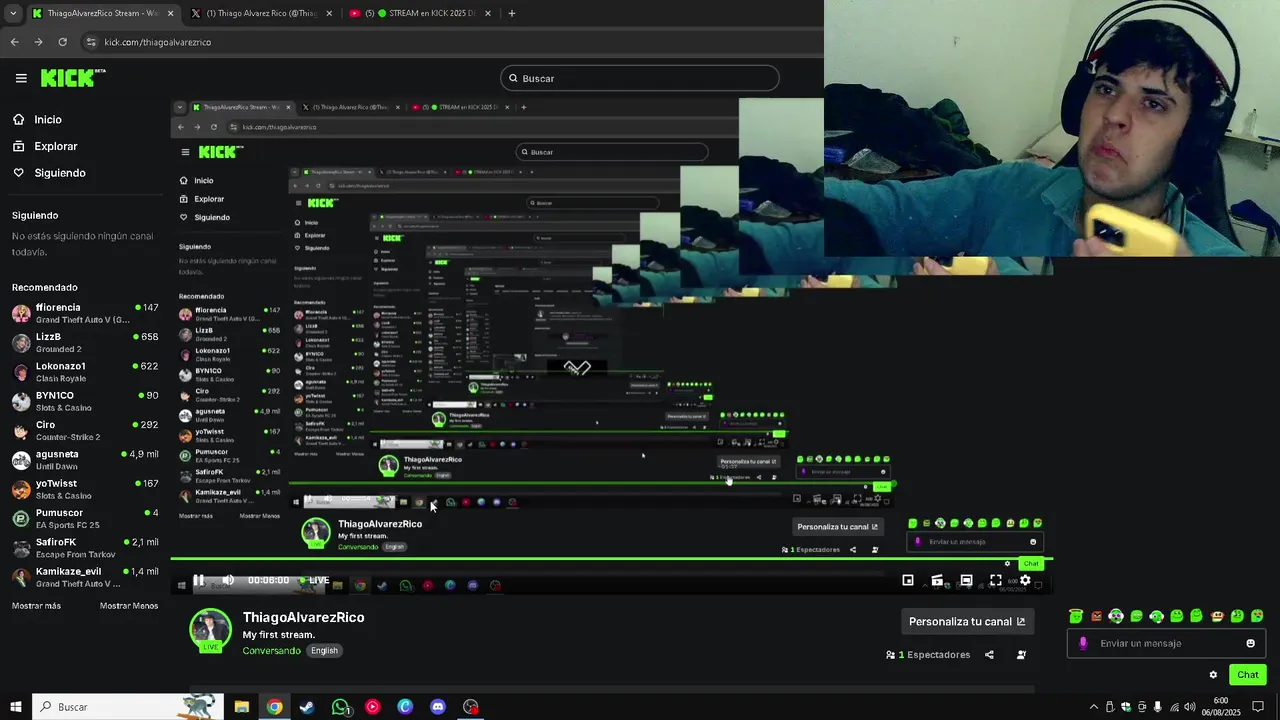Viewport: 1280px width, 720px height.
Task: Pause the live stream player
Action: [x=199, y=580]
